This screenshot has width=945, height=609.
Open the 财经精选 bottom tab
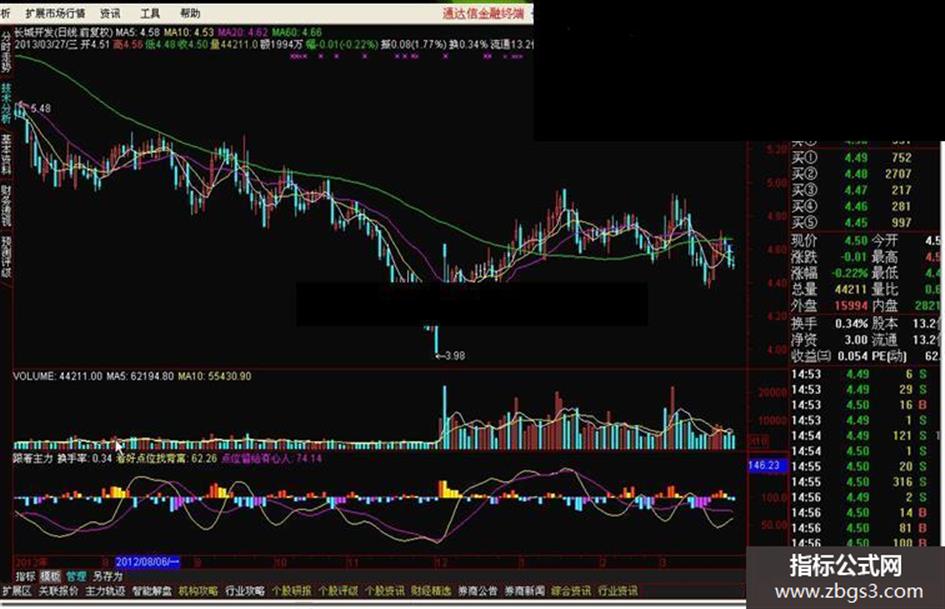(x=431, y=591)
